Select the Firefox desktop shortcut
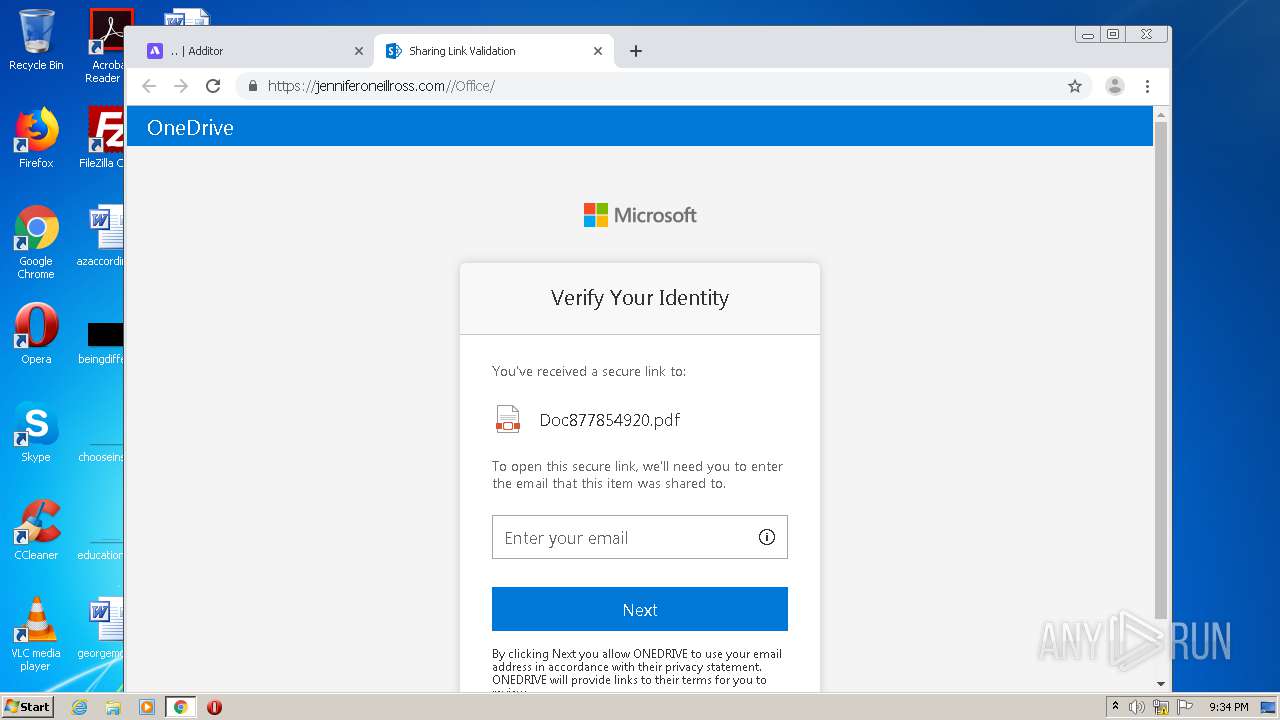 36,138
